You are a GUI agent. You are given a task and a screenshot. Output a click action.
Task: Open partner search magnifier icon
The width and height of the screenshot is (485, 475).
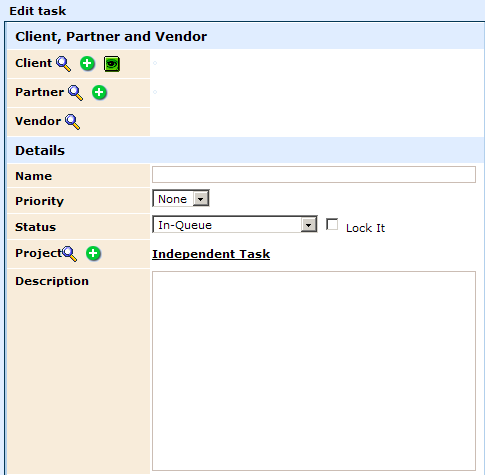(75, 93)
